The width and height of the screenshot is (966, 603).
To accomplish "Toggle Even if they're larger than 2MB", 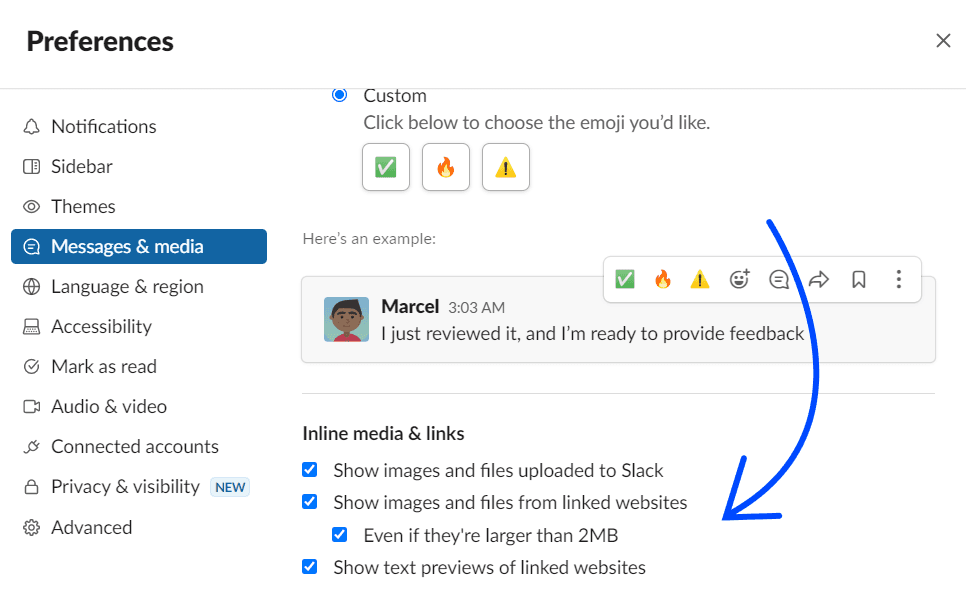I will click(x=340, y=535).
